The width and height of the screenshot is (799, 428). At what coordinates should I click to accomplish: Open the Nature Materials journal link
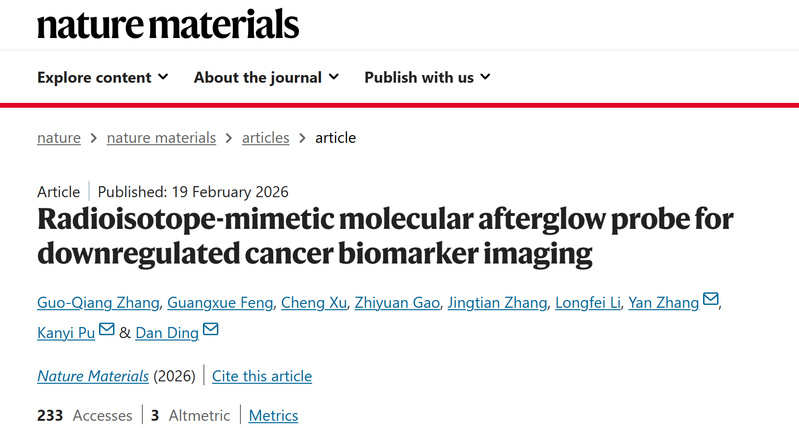click(93, 376)
